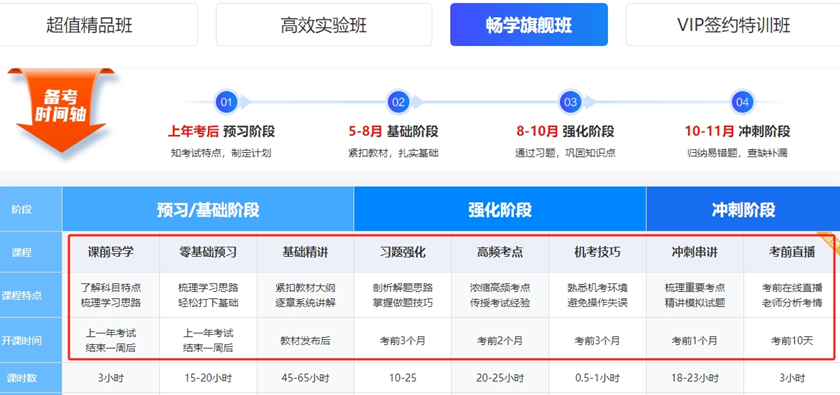Switch to the 超值精品班 tab
Screen dimensions: 840x395
[x=89, y=25]
